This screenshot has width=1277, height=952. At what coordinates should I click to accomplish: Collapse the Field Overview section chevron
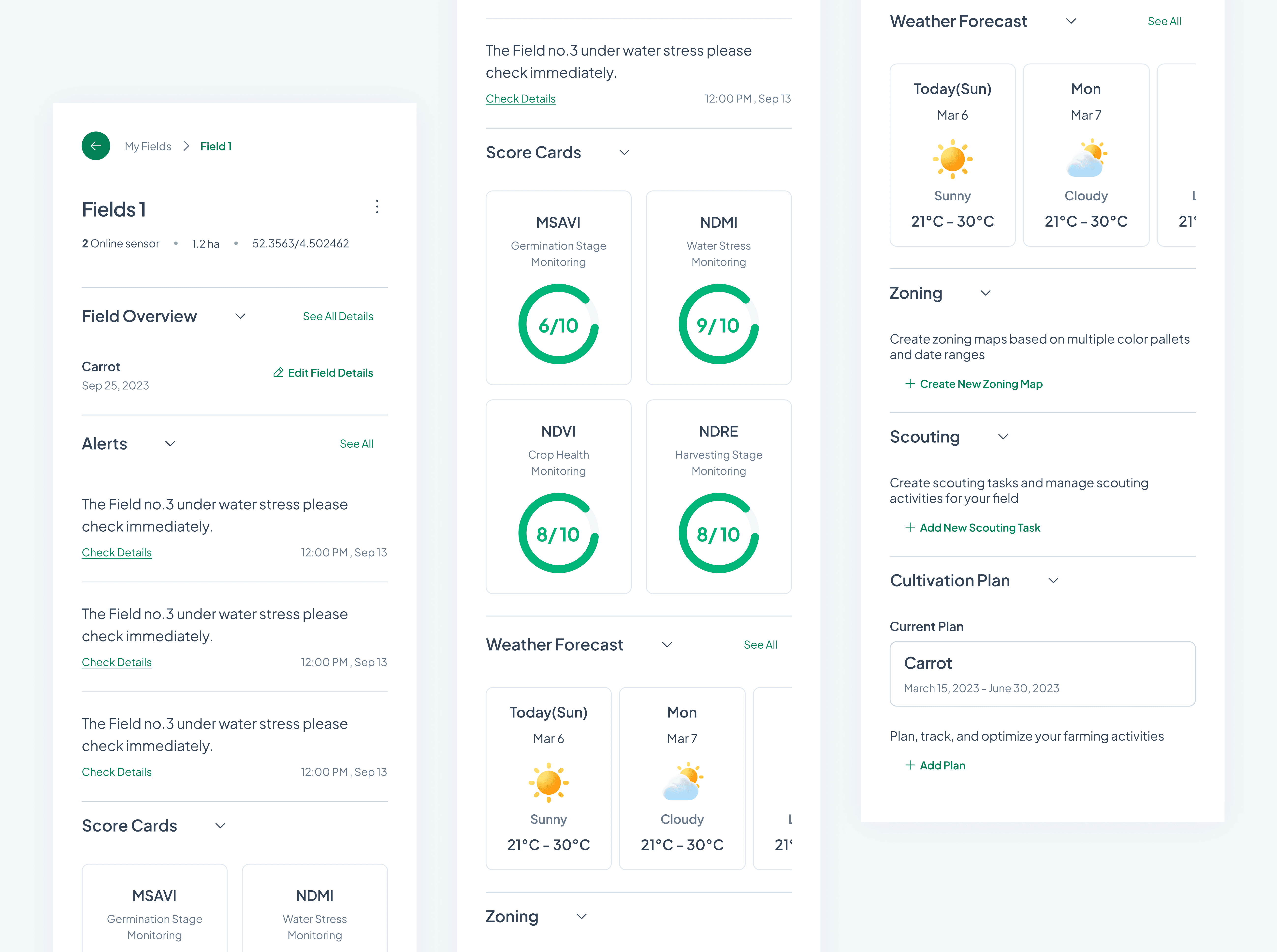click(240, 316)
